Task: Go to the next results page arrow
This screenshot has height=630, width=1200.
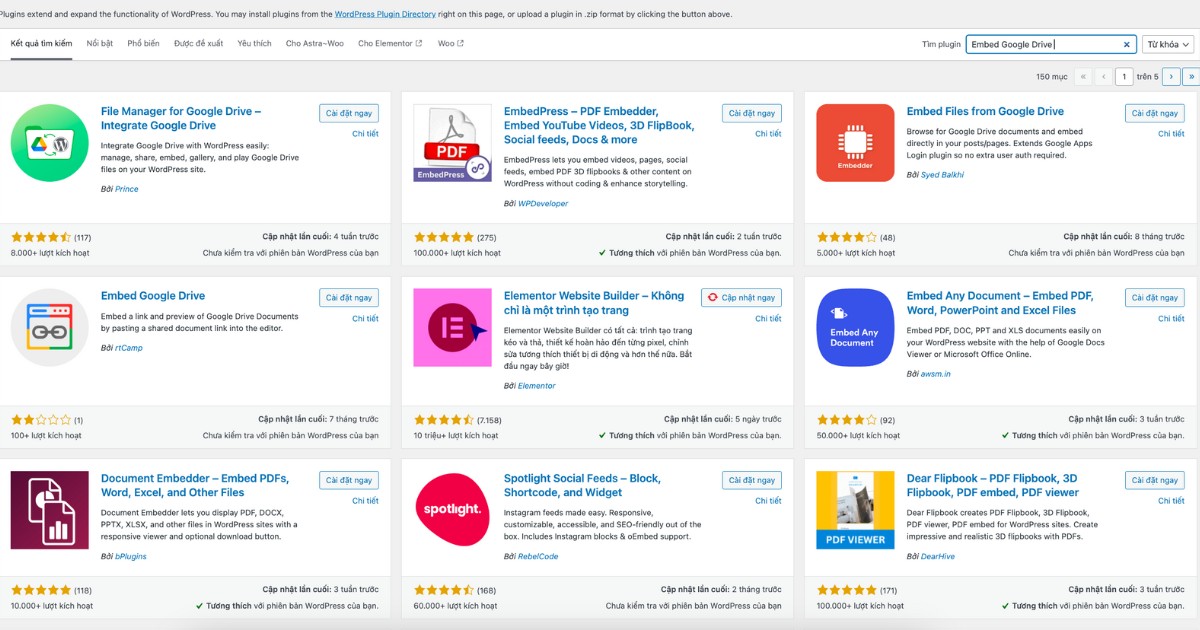Action: tap(1172, 76)
